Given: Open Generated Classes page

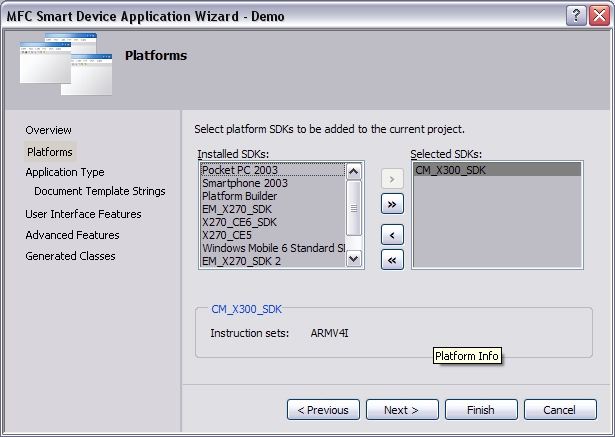Looking at the screenshot, I should (x=70, y=256).
